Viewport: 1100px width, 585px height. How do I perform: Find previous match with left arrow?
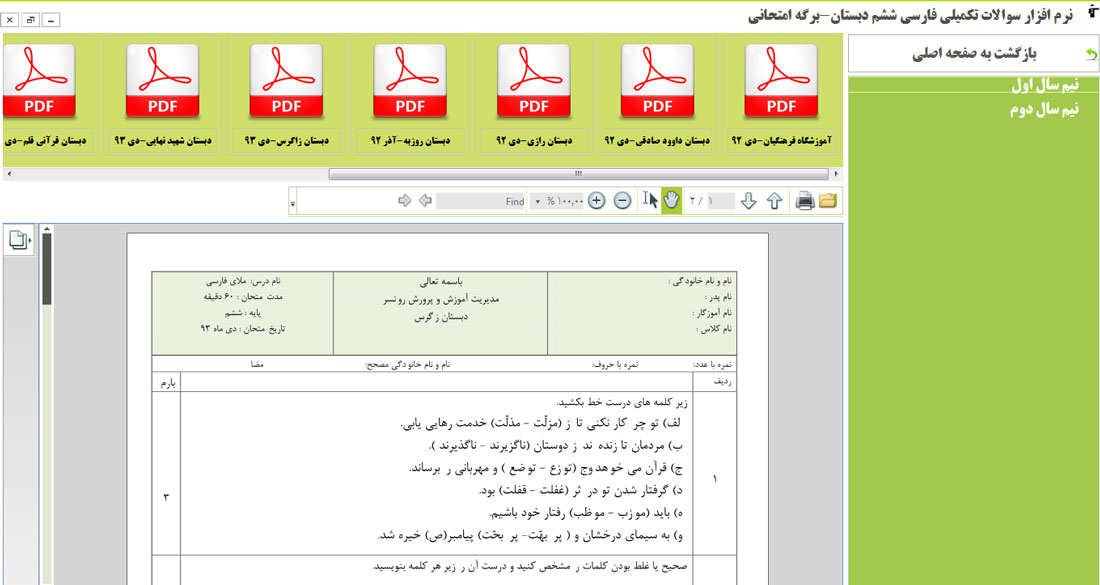(425, 201)
